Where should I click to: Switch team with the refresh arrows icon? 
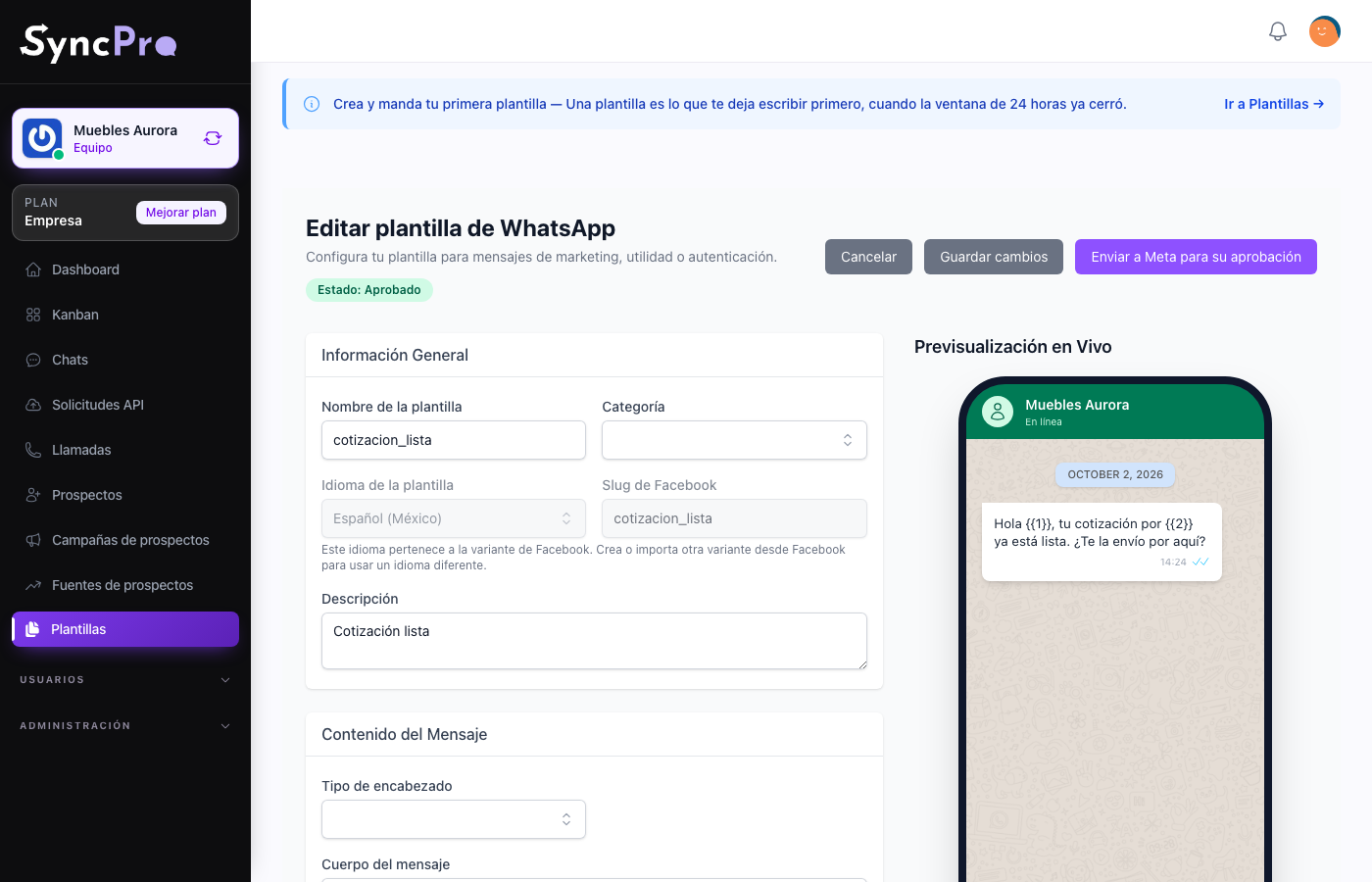213,138
